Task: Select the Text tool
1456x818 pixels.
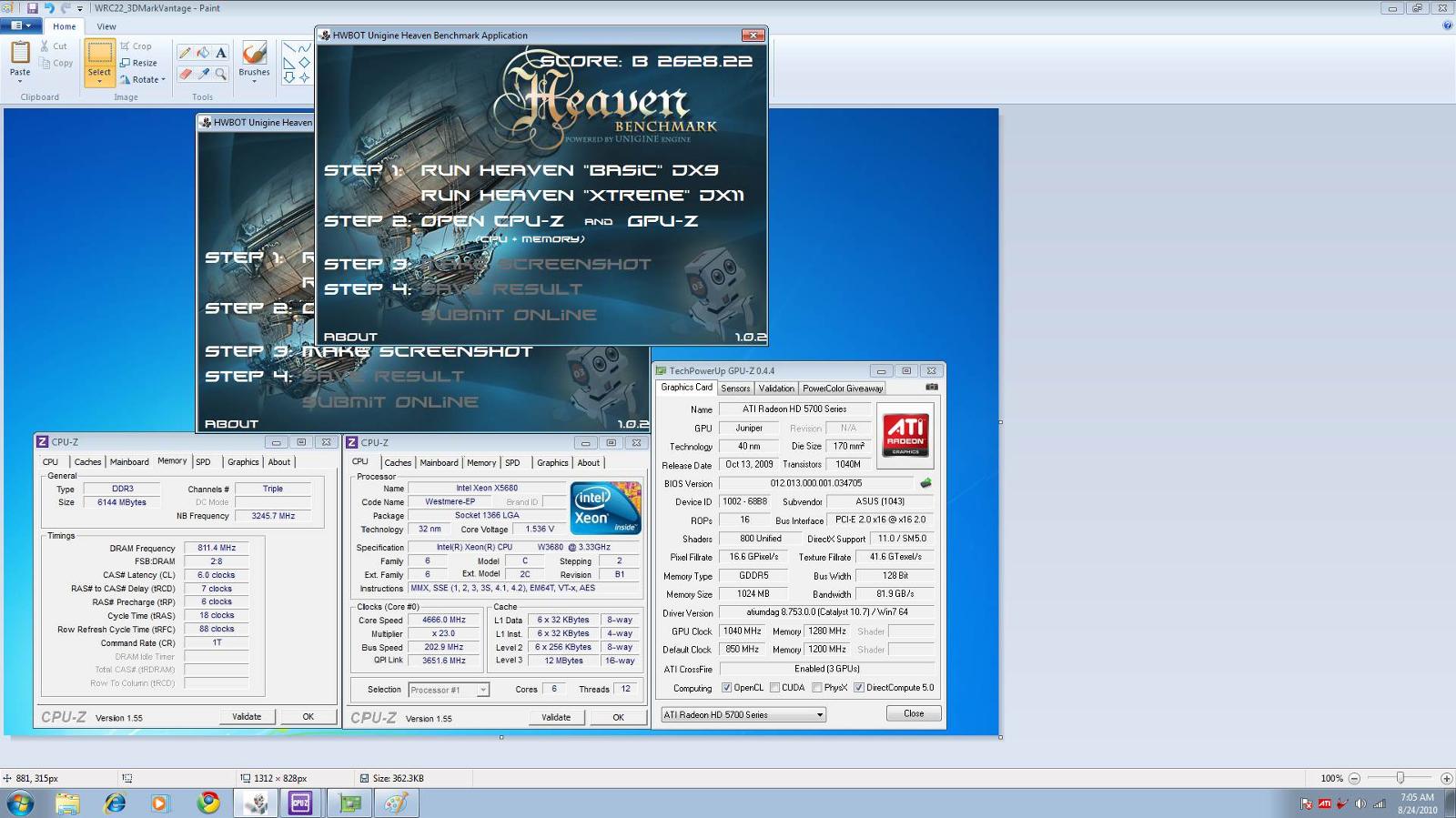Action: pos(220,53)
